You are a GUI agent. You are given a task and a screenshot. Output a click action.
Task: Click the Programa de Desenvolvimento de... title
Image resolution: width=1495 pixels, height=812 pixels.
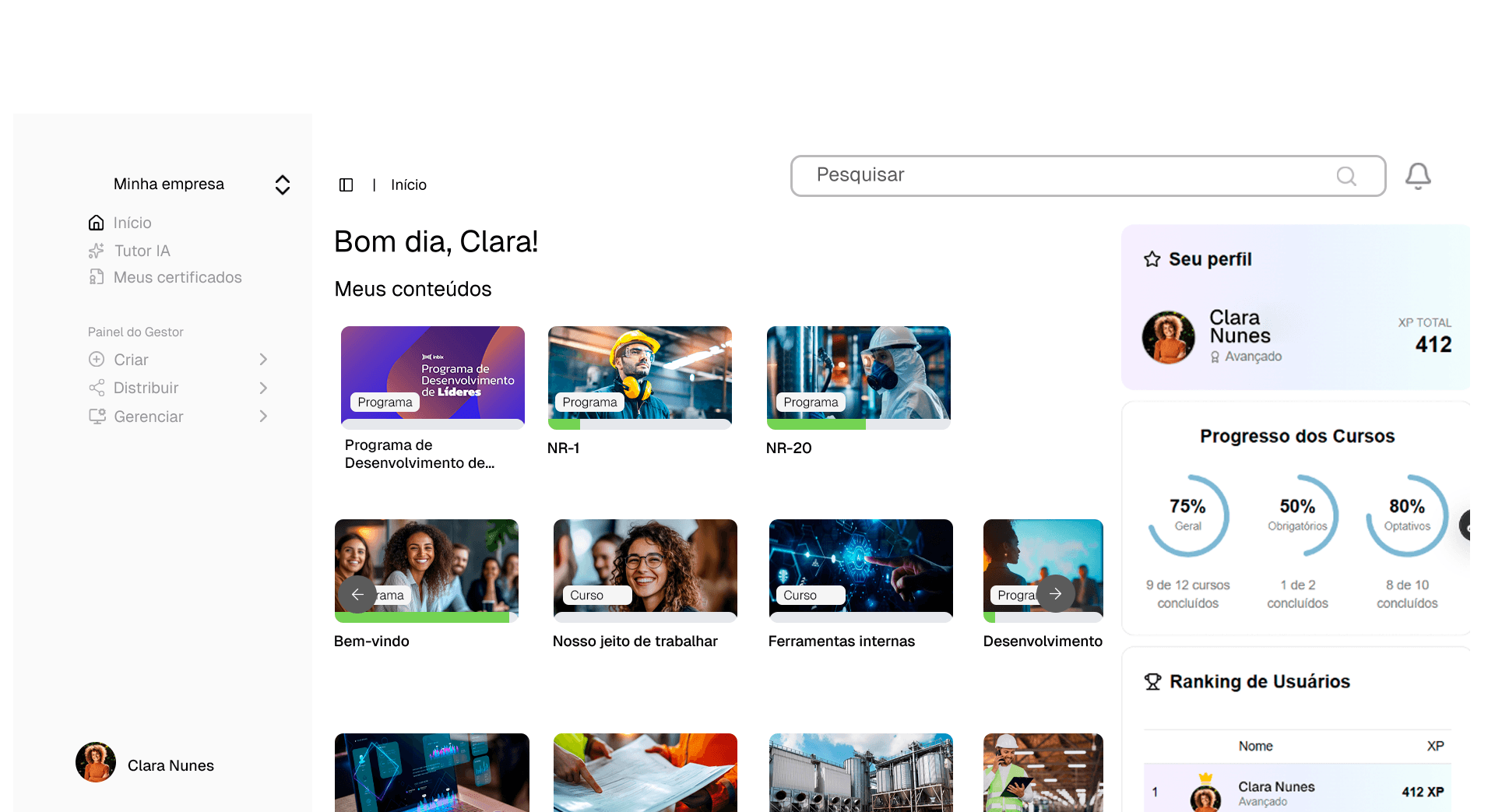pos(420,454)
